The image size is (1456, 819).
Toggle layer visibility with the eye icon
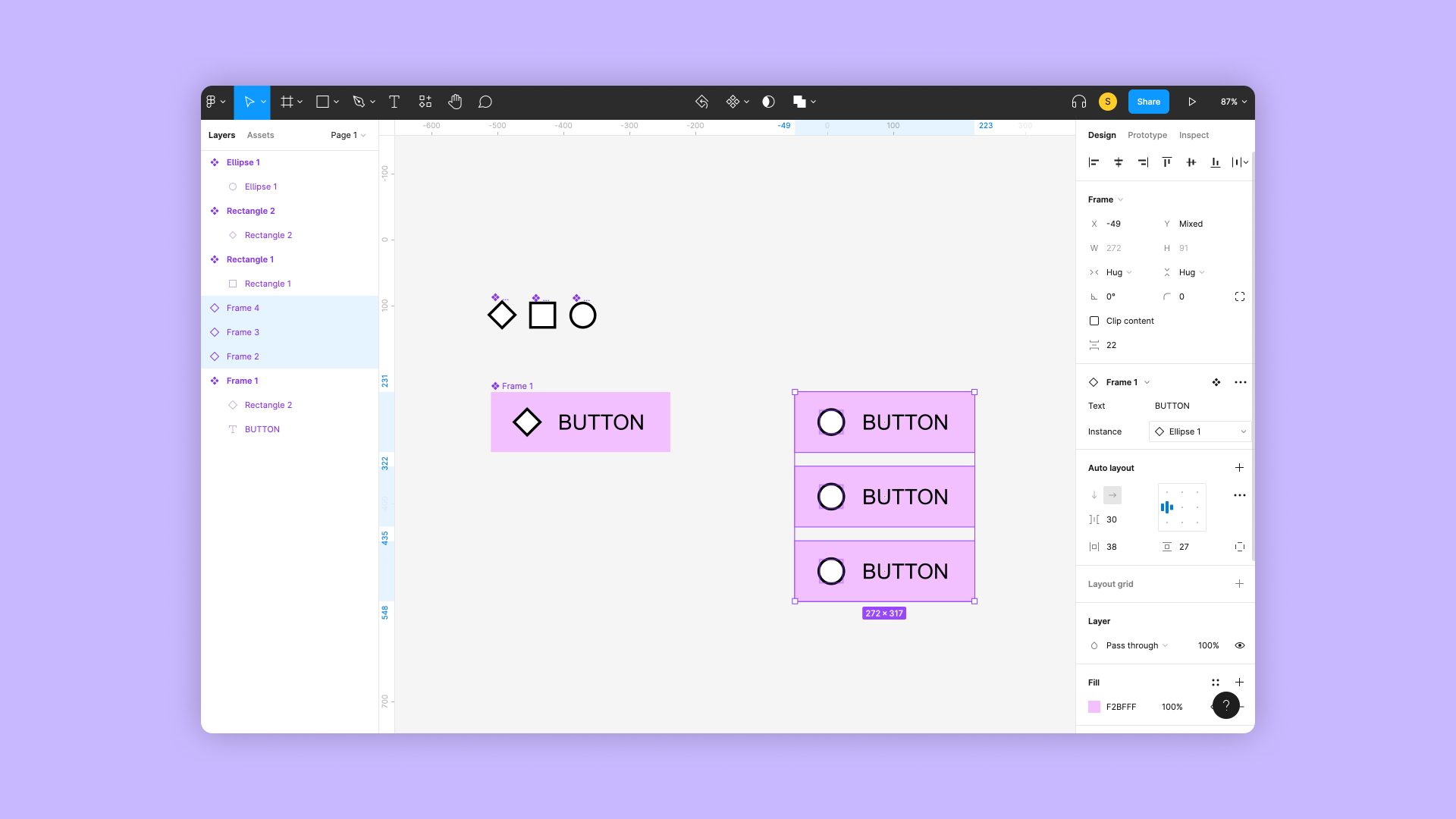(1240, 645)
